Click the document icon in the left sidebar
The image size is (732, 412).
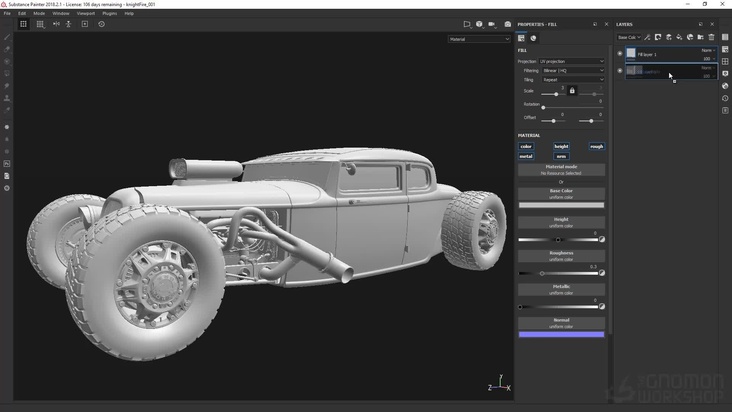[x=7, y=176]
